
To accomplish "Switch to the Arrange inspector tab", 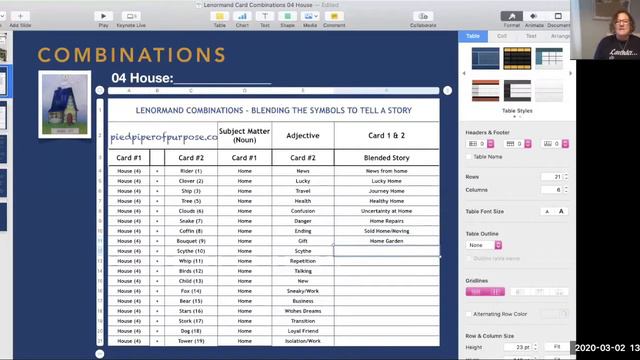I will [x=560, y=36].
